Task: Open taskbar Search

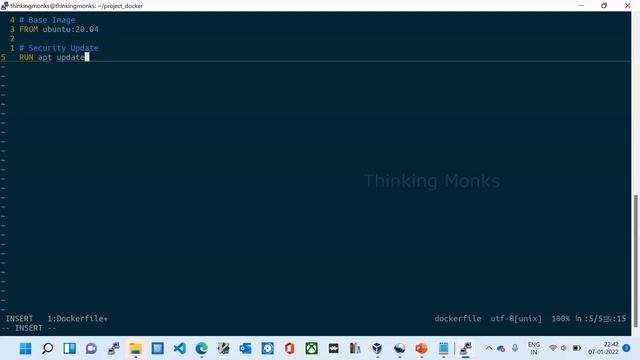Action: [x=47, y=349]
